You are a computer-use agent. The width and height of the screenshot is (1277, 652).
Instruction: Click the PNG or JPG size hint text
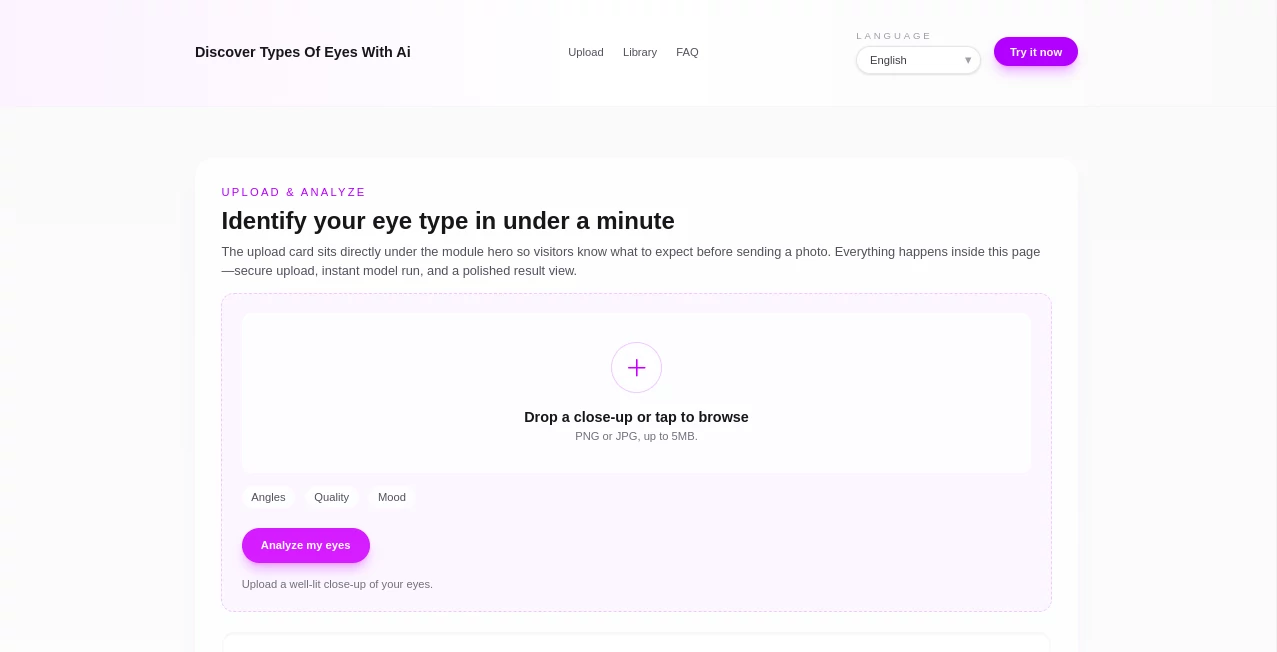(x=636, y=436)
